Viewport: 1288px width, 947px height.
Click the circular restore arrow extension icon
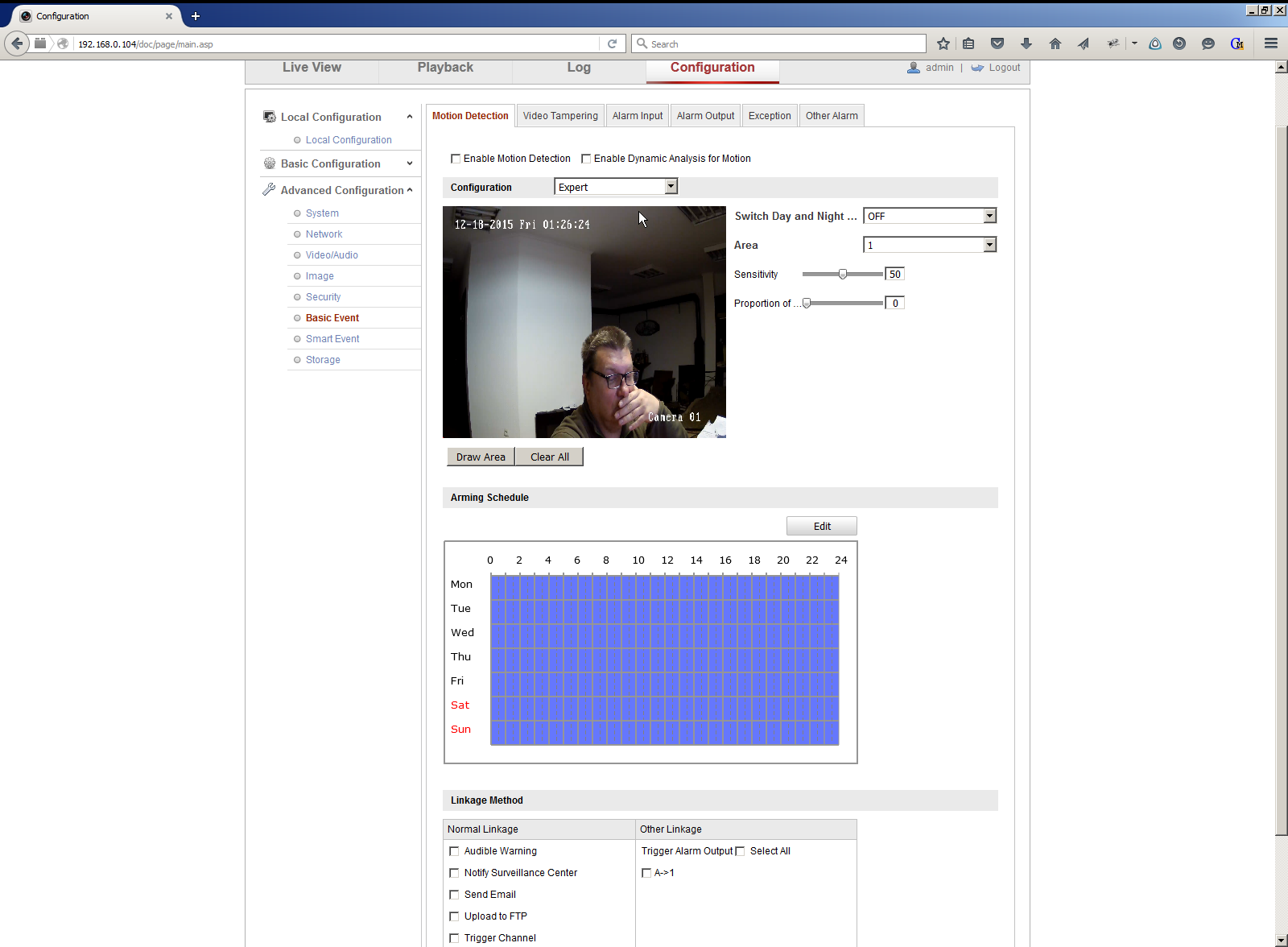pos(1179,43)
